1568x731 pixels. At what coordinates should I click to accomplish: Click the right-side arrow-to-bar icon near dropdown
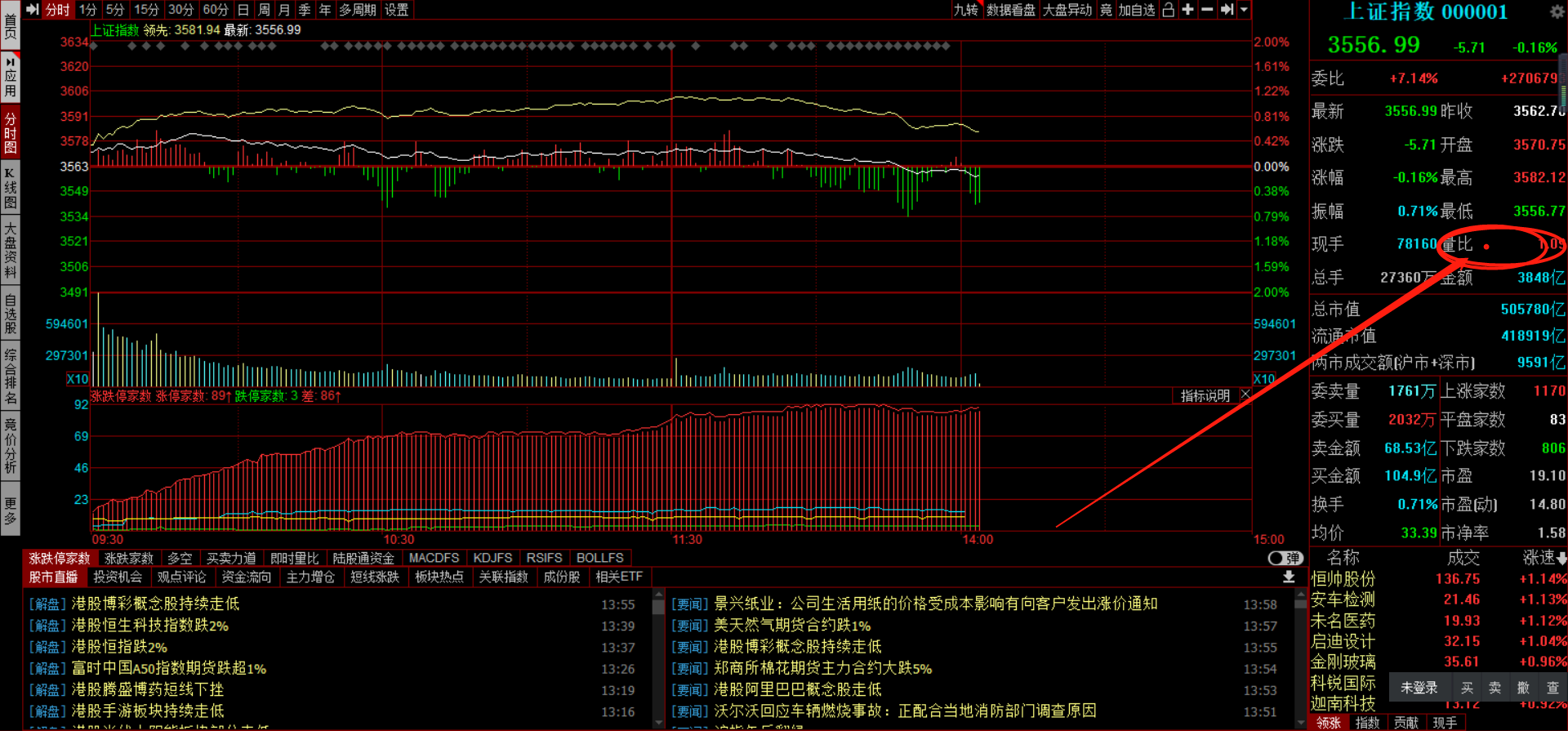coord(1227,10)
